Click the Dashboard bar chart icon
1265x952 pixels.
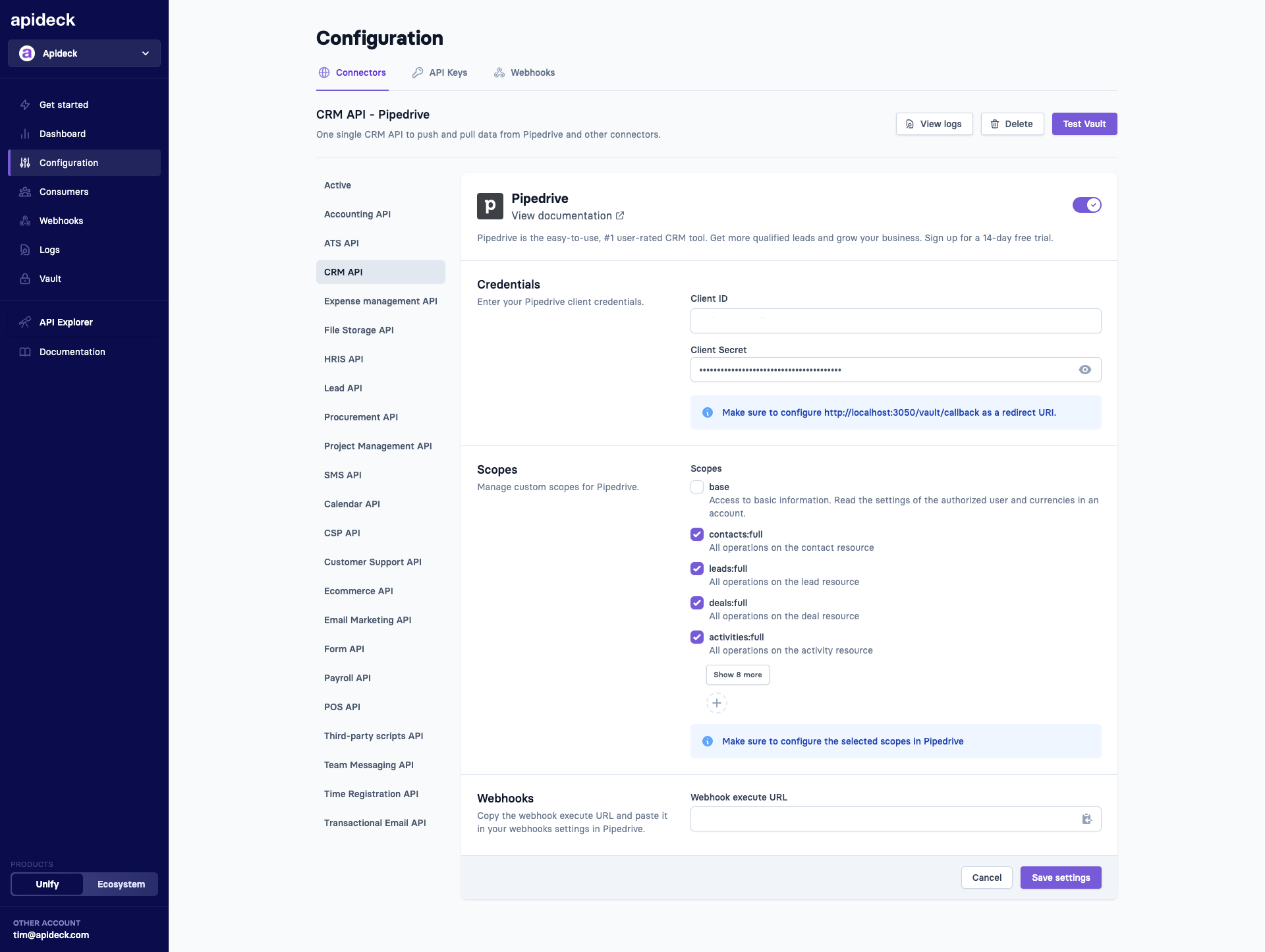(x=25, y=134)
